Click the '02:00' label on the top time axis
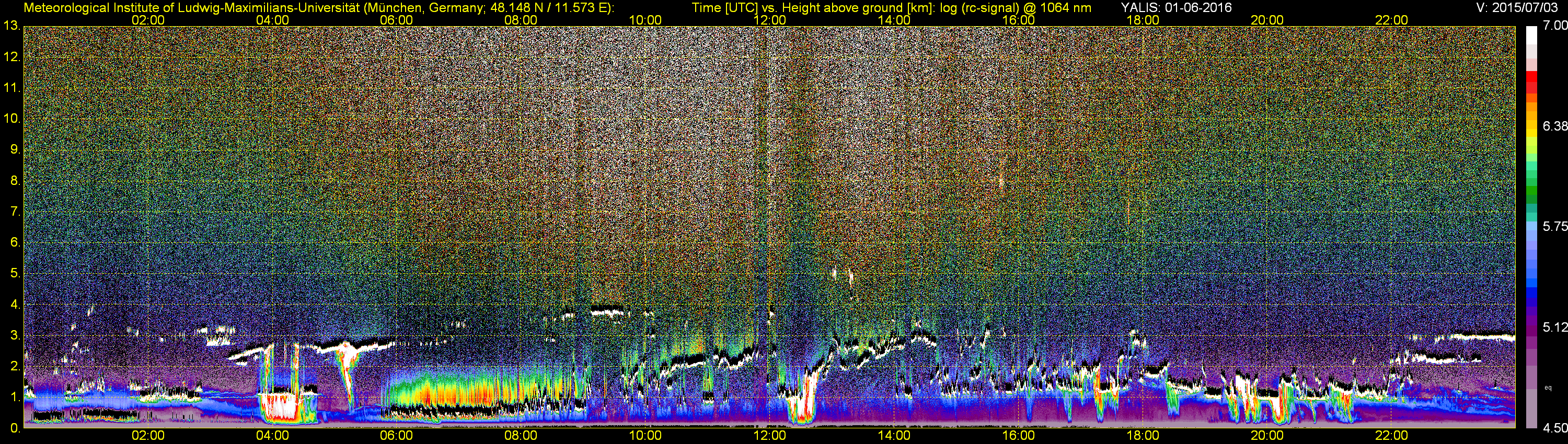 coord(148,20)
